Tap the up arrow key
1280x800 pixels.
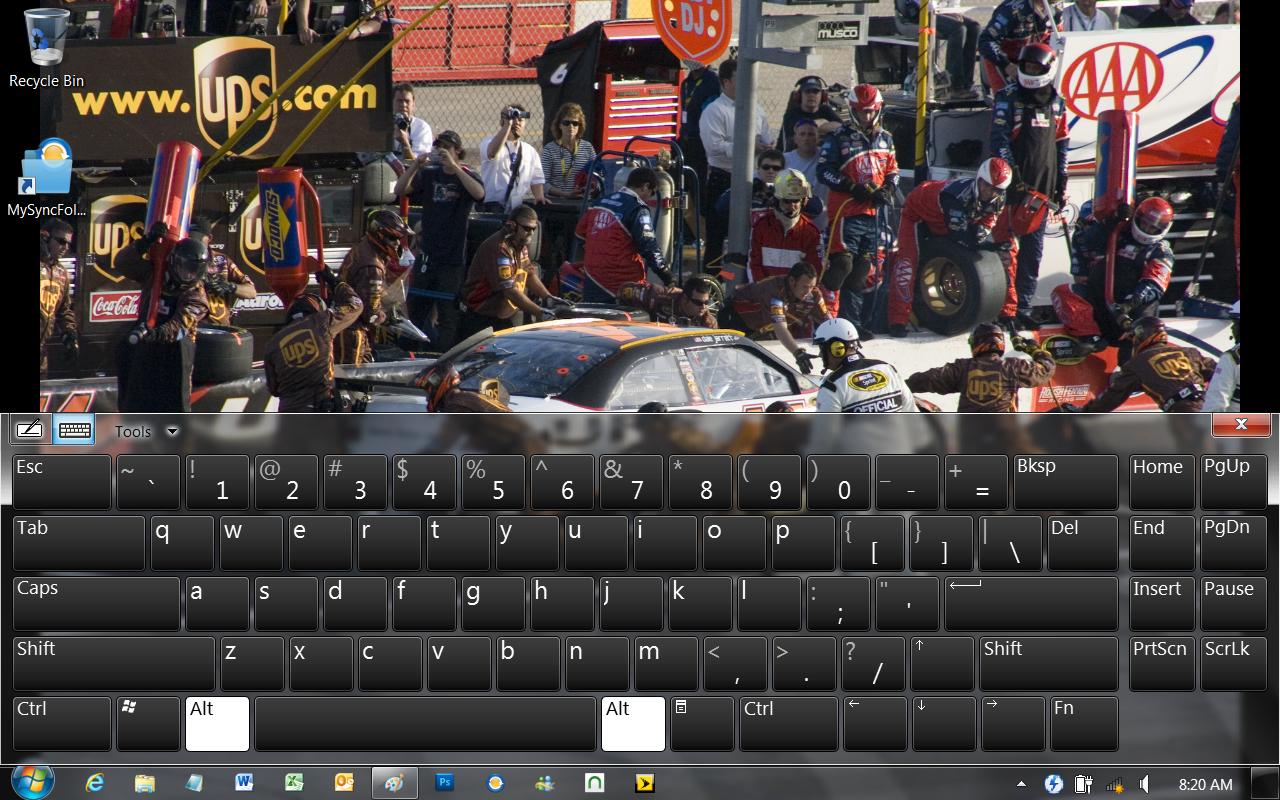(942, 664)
